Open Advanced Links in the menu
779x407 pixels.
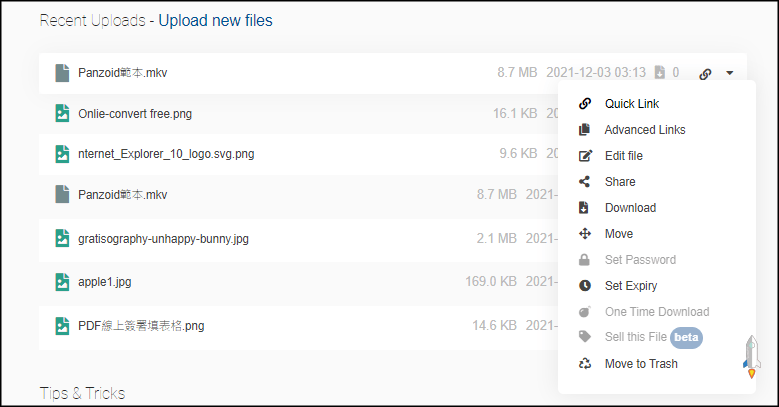coord(644,130)
